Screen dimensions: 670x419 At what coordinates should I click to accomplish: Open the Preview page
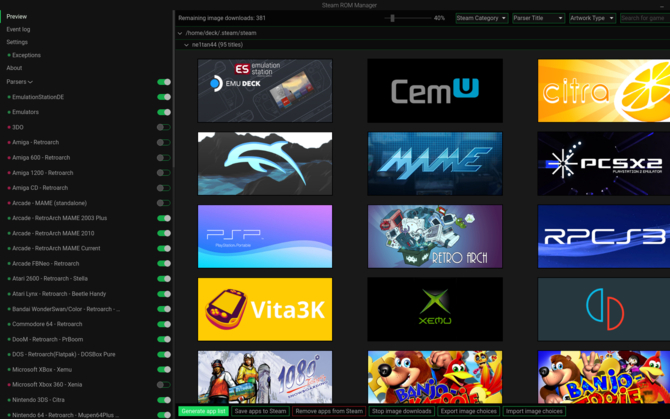click(x=17, y=17)
